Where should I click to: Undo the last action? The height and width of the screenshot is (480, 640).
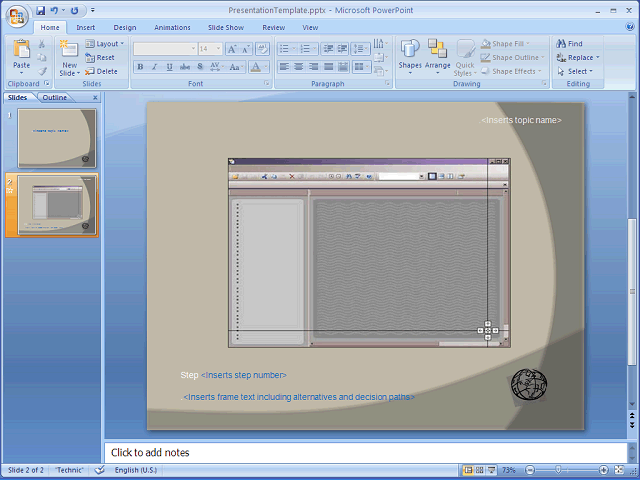tap(54, 11)
